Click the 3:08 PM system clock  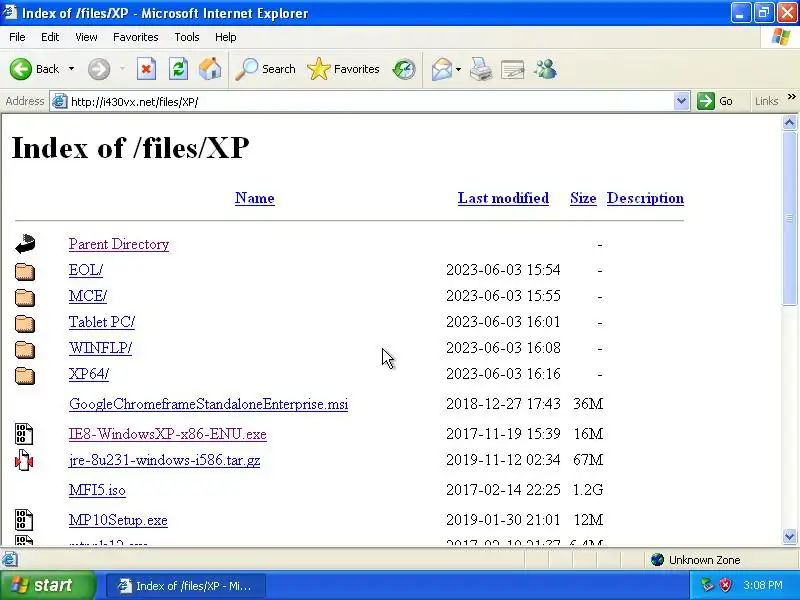[x=763, y=585]
